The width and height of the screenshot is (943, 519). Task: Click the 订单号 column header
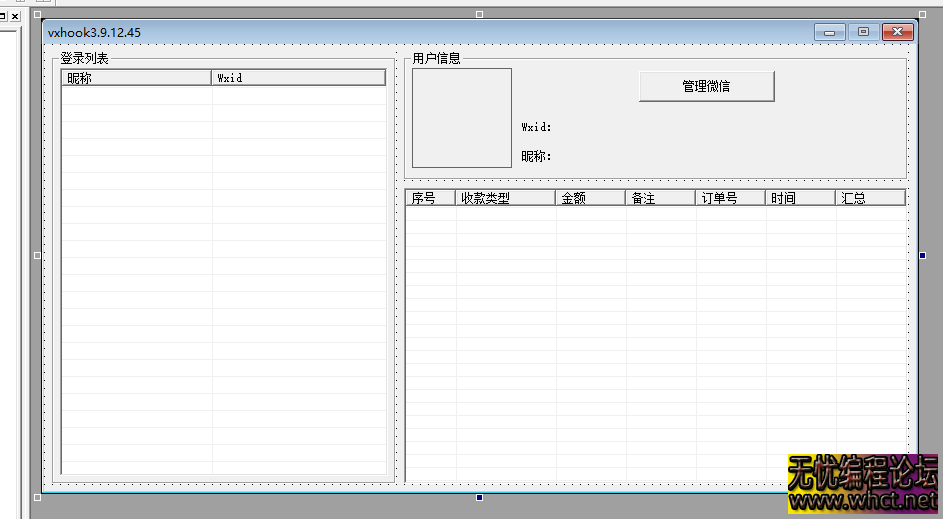(x=730, y=198)
